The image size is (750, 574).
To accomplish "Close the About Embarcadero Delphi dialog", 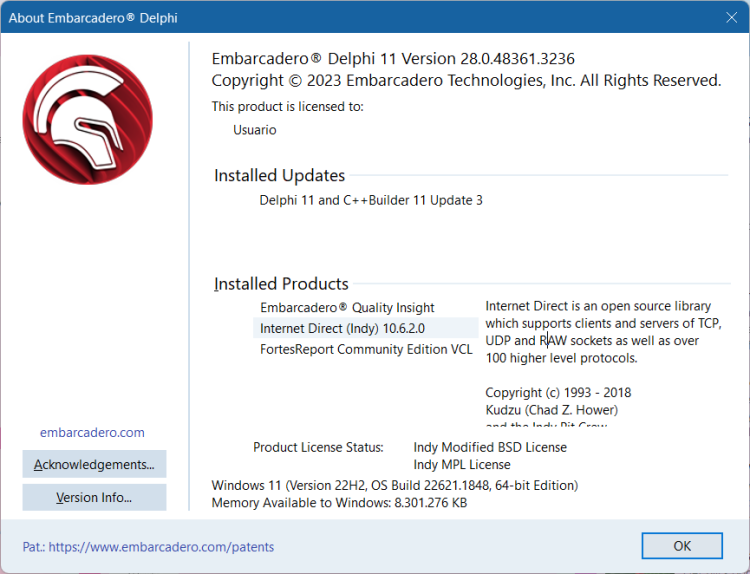I will (731, 18).
